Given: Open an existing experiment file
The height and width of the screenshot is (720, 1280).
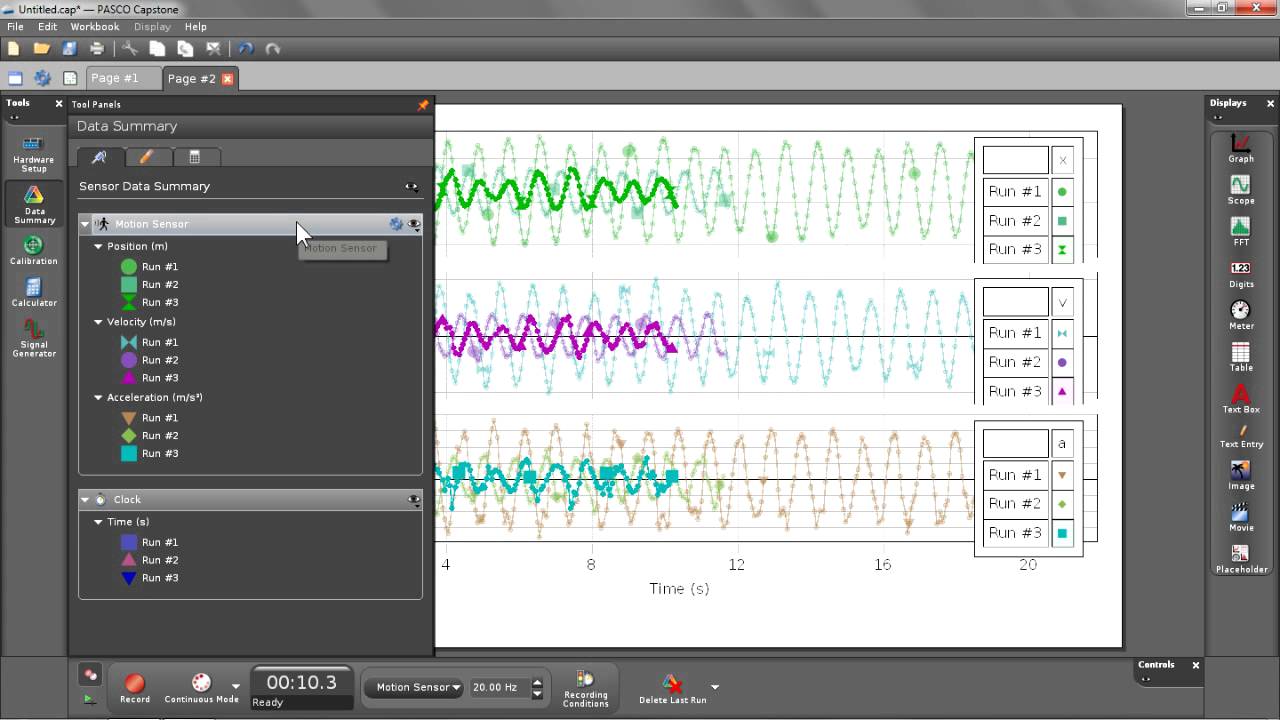Looking at the screenshot, I should (41, 48).
